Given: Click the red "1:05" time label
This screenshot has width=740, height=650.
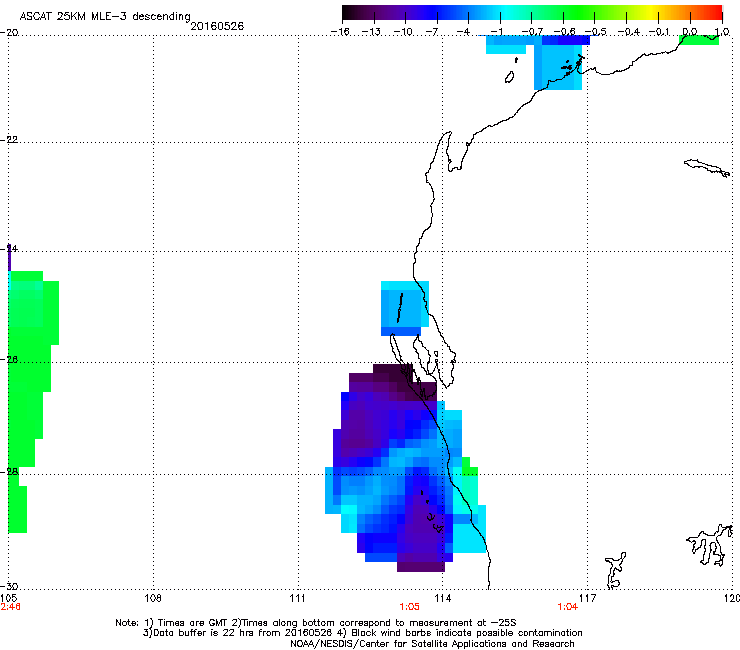Looking at the screenshot, I should 409,607.
